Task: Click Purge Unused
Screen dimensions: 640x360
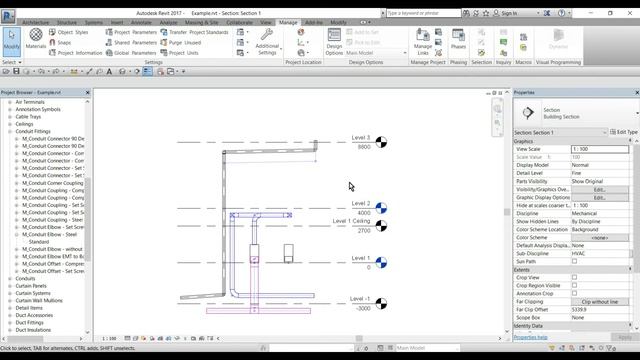Action: 180,42
